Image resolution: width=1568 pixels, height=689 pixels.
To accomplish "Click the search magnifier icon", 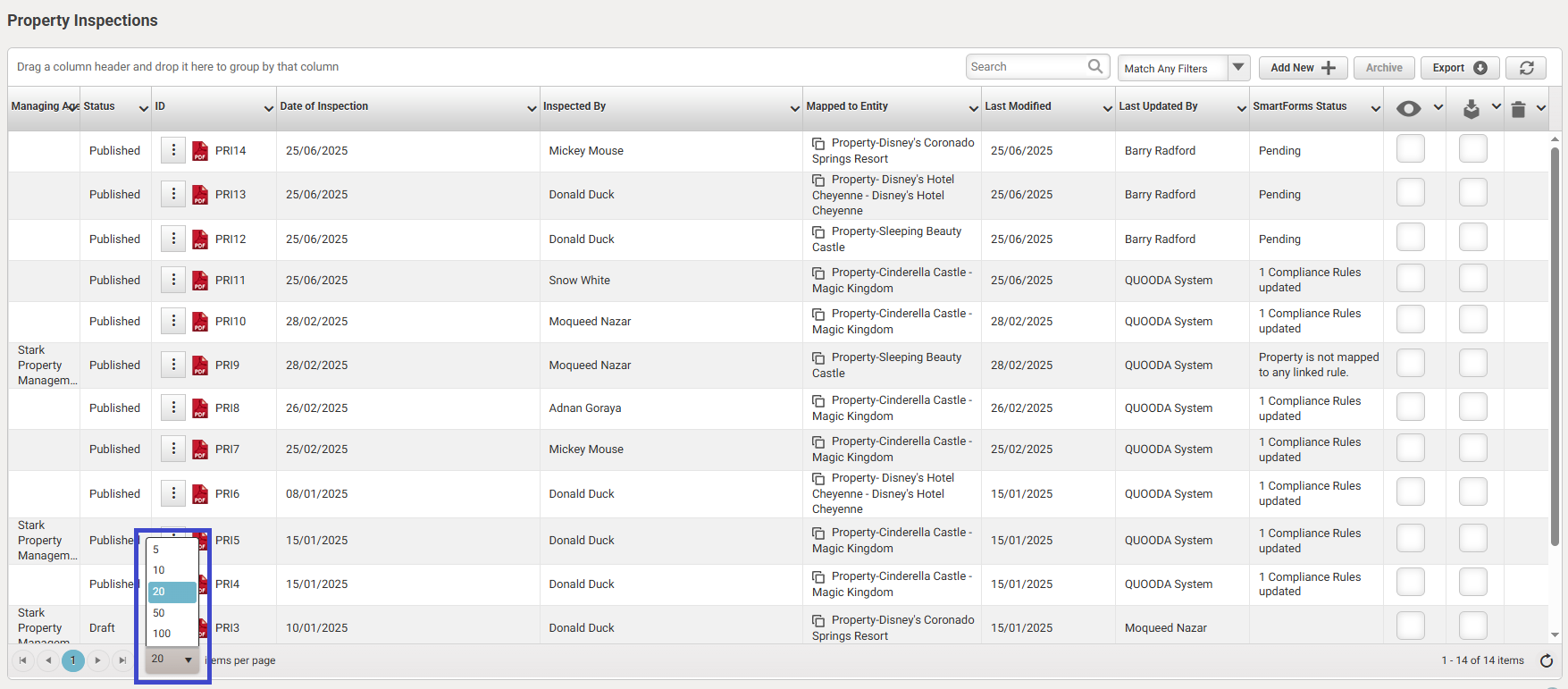I will 1095,66.
